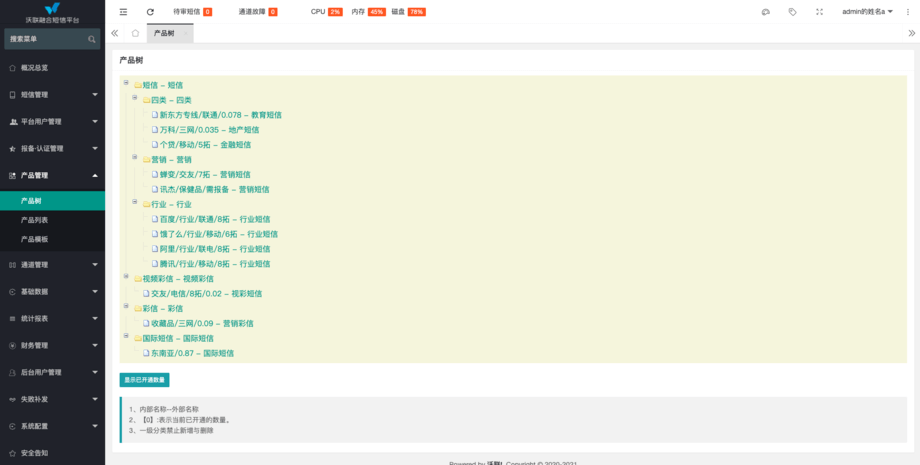Collapse the 短信 – 短信 tree node
Screen dimensions: 920x465
(x=126, y=83)
